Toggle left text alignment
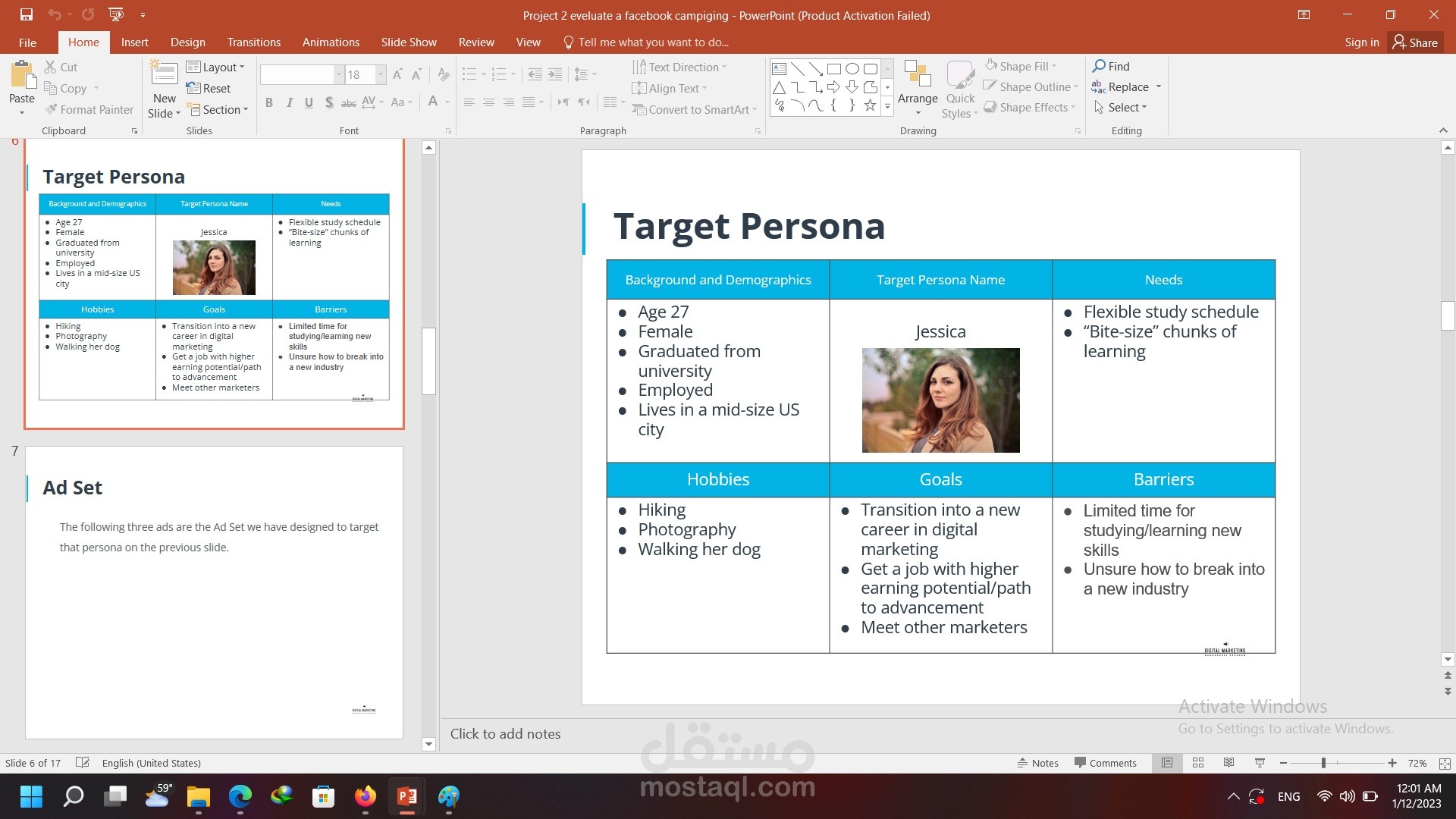1456x819 pixels. (x=469, y=102)
